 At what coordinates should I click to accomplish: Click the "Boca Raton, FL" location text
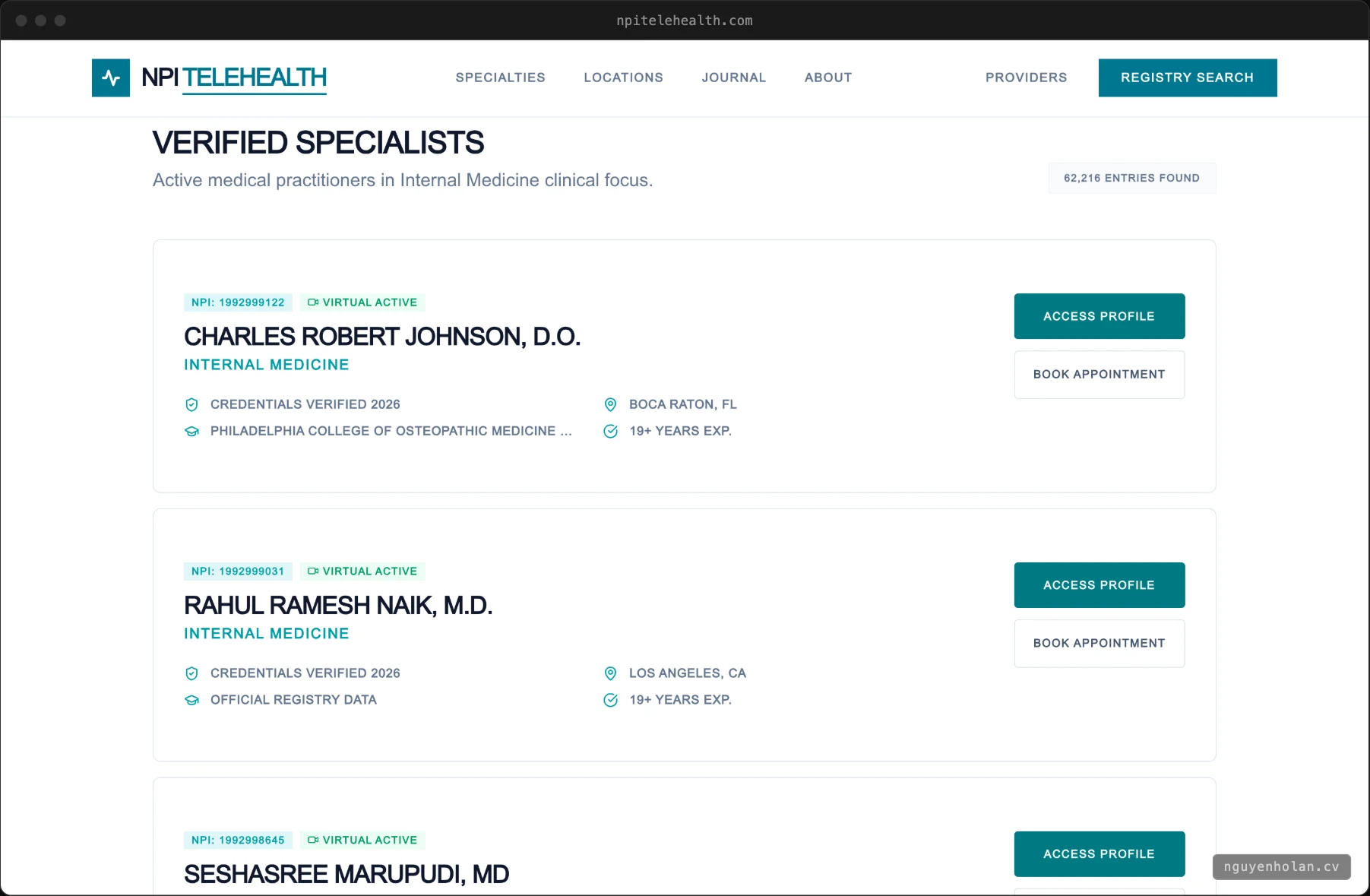point(683,404)
